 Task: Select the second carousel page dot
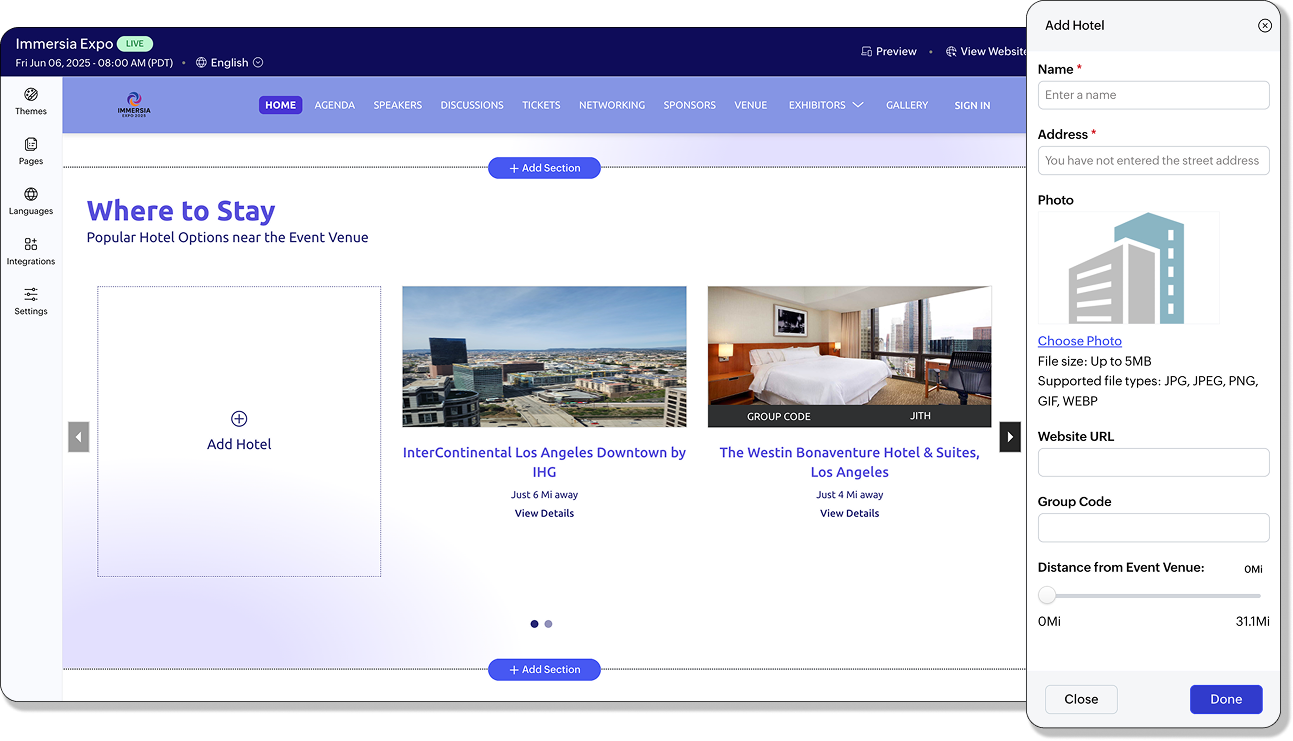pos(548,624)
